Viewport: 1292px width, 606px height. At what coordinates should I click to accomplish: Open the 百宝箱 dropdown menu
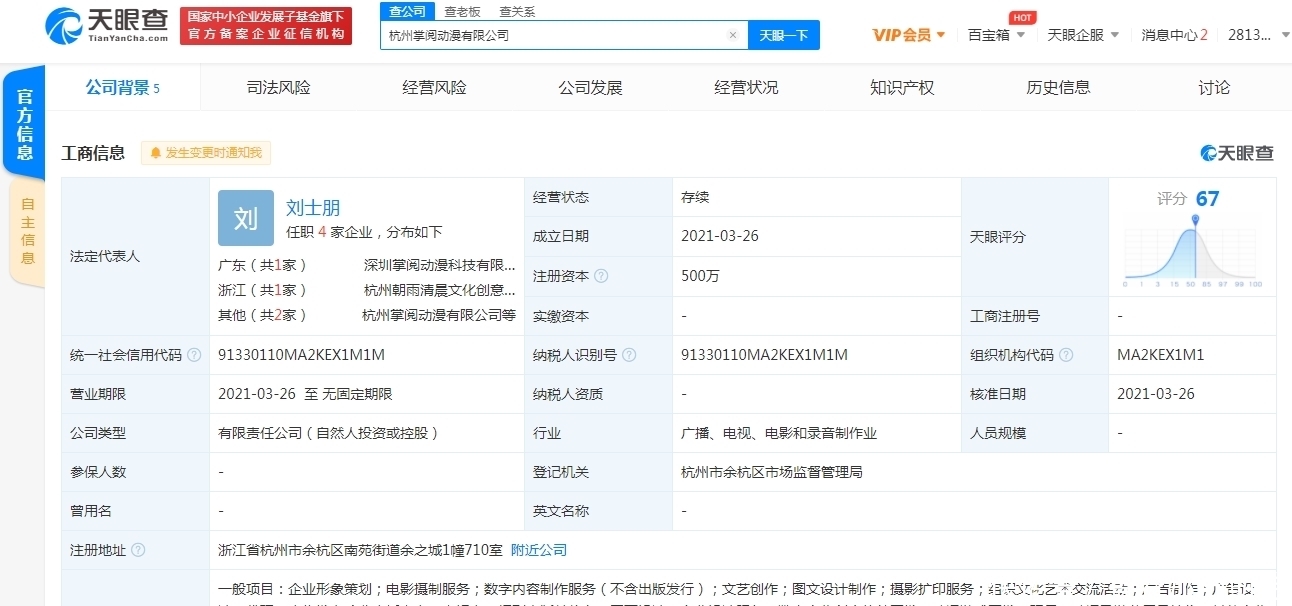pyautogui.click(x=996, y=35)
